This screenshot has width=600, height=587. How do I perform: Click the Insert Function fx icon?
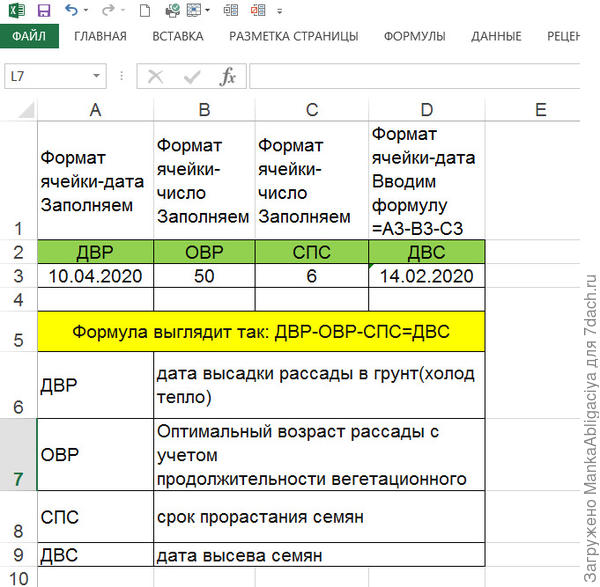228,77
